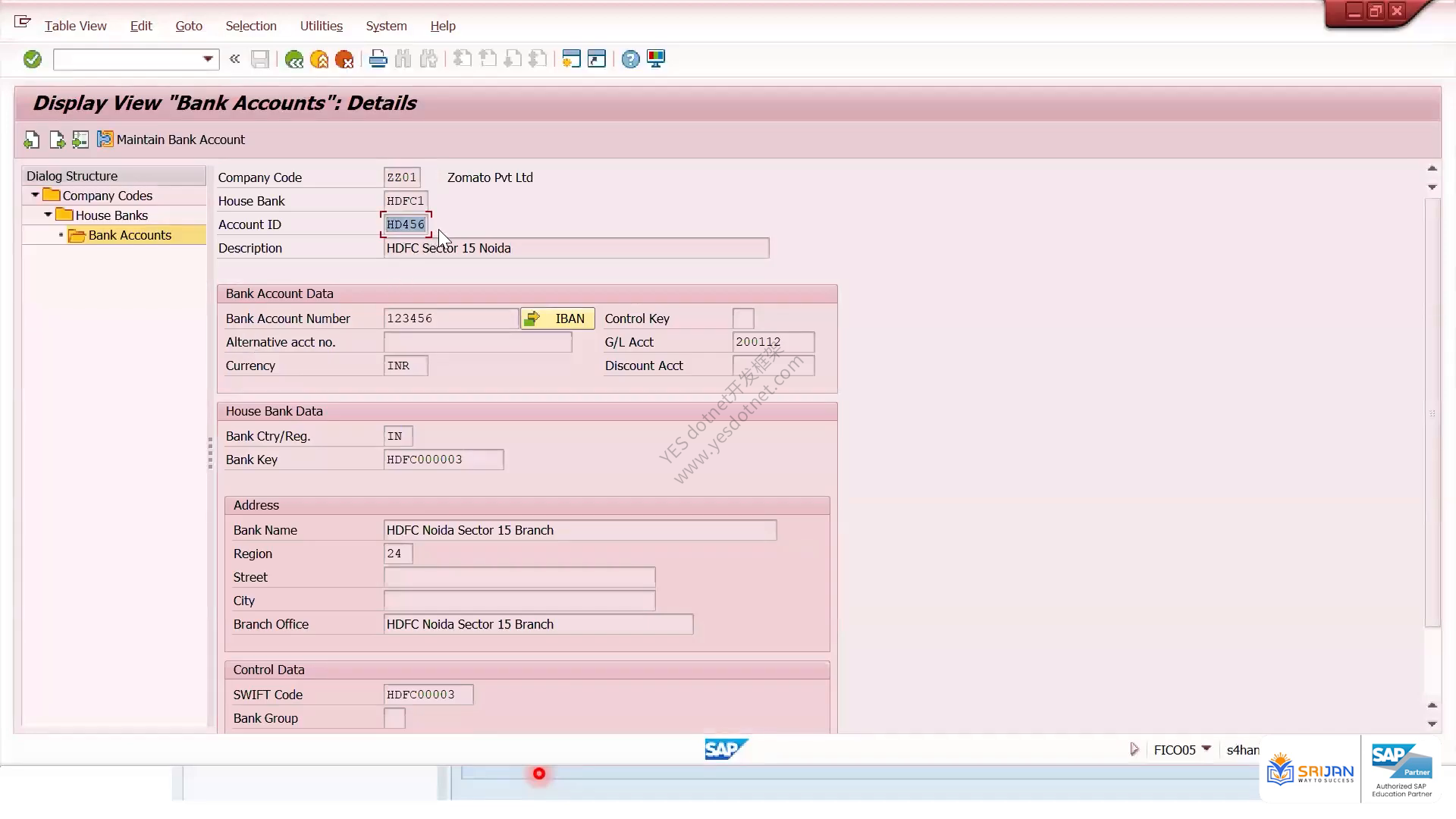This screenshot has height=819, width=1456.
Task: Click the Bank Account Number field
Action: (x=451, y=318)
